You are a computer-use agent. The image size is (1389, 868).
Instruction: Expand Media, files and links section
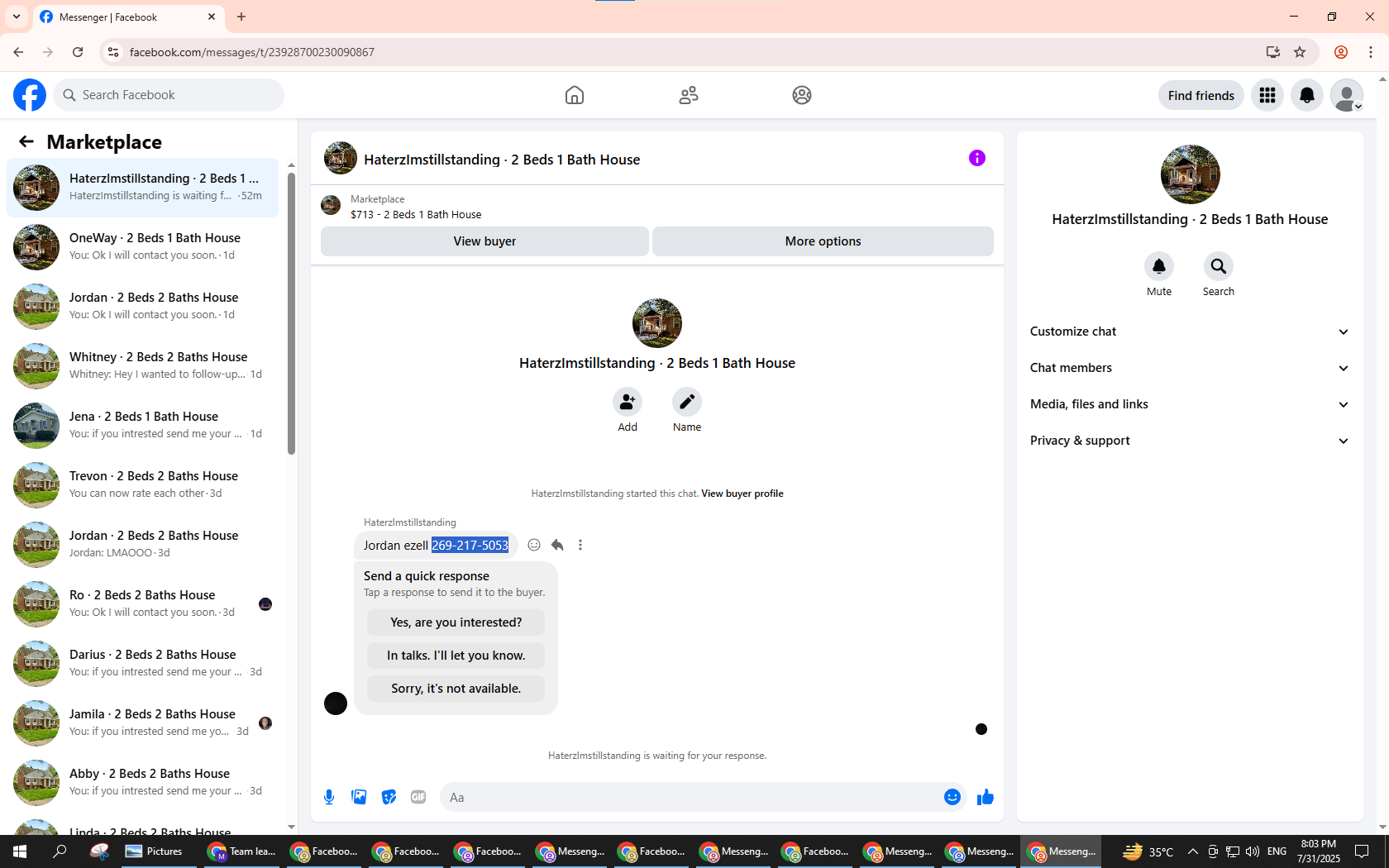tap(1190, 404)
